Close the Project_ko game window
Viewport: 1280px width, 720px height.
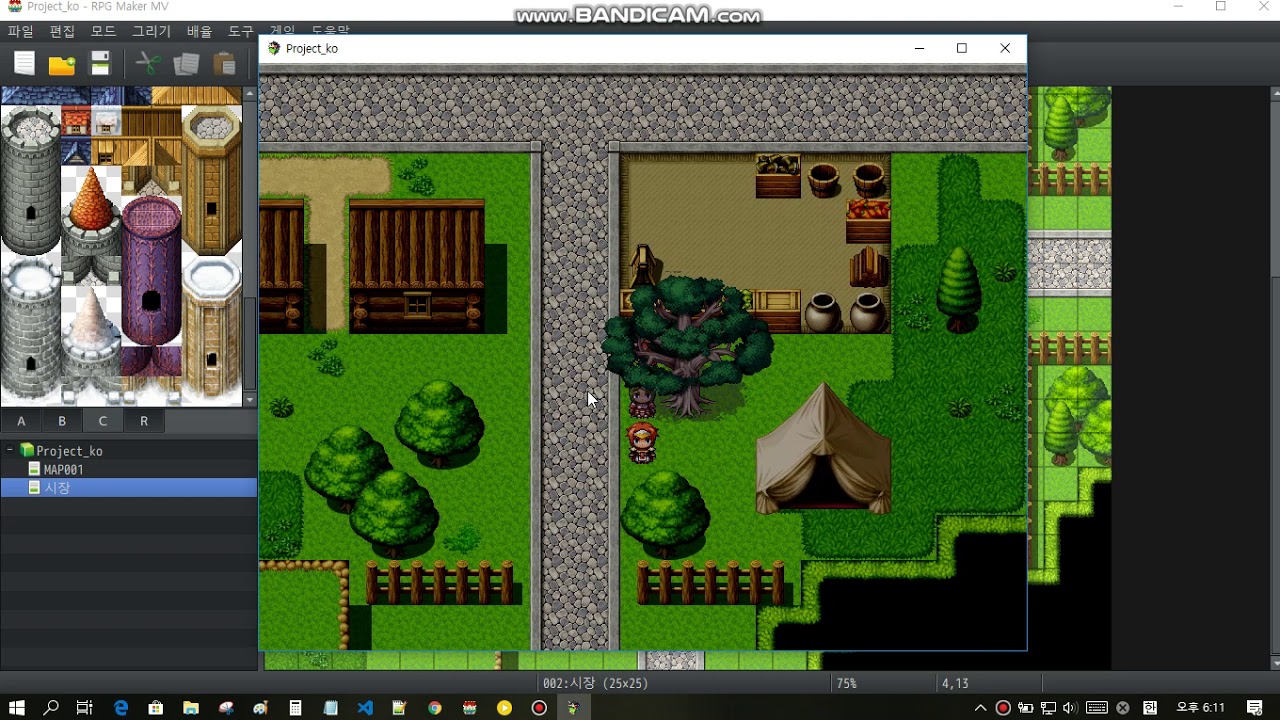click(1005, 48)
